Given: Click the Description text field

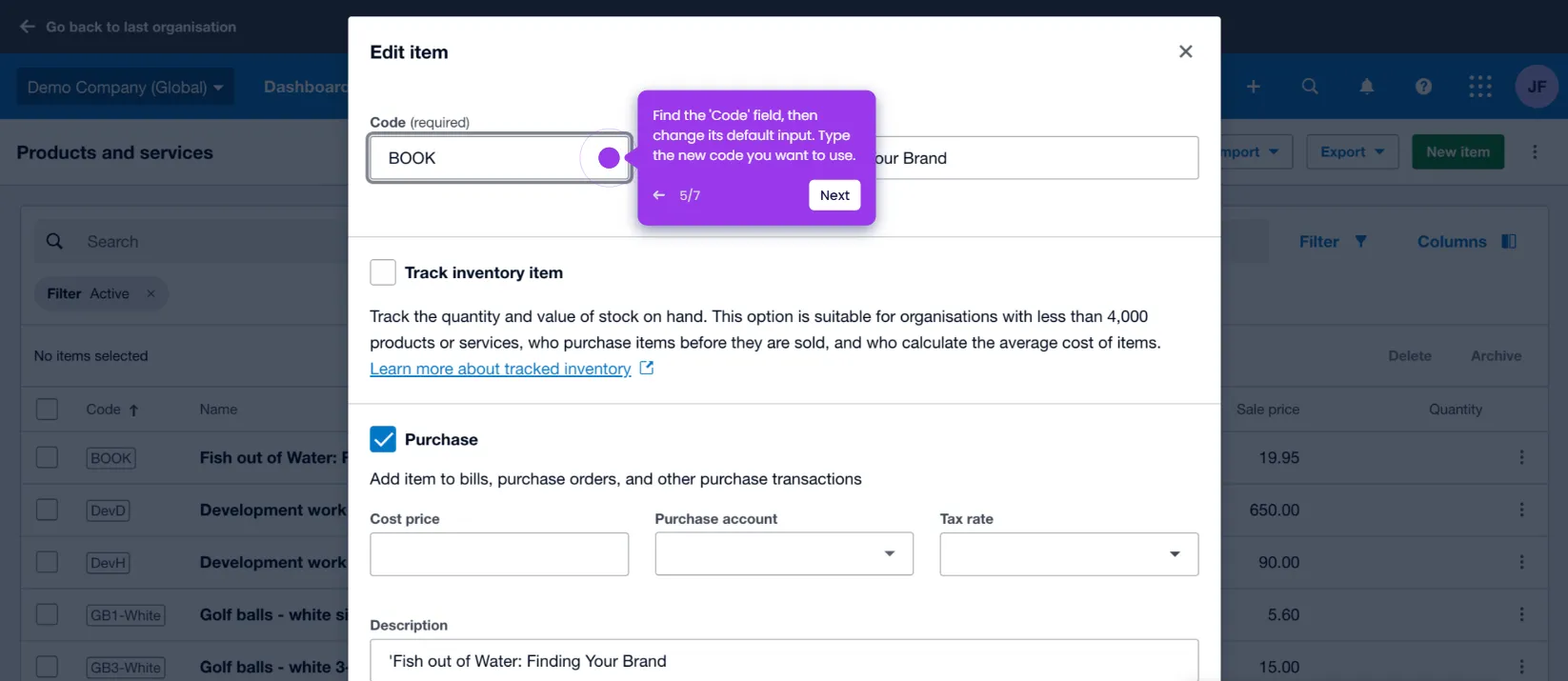Looking at the screenshot, I should 784,660.
